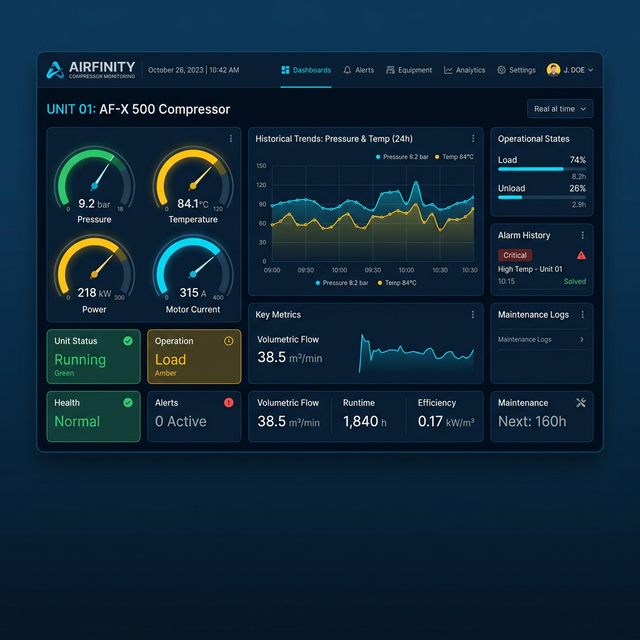Image resolution: width=640 pixels, height=640 pixels.
Task: Click the Dashboards grid icon
Action: click(285, 70)
